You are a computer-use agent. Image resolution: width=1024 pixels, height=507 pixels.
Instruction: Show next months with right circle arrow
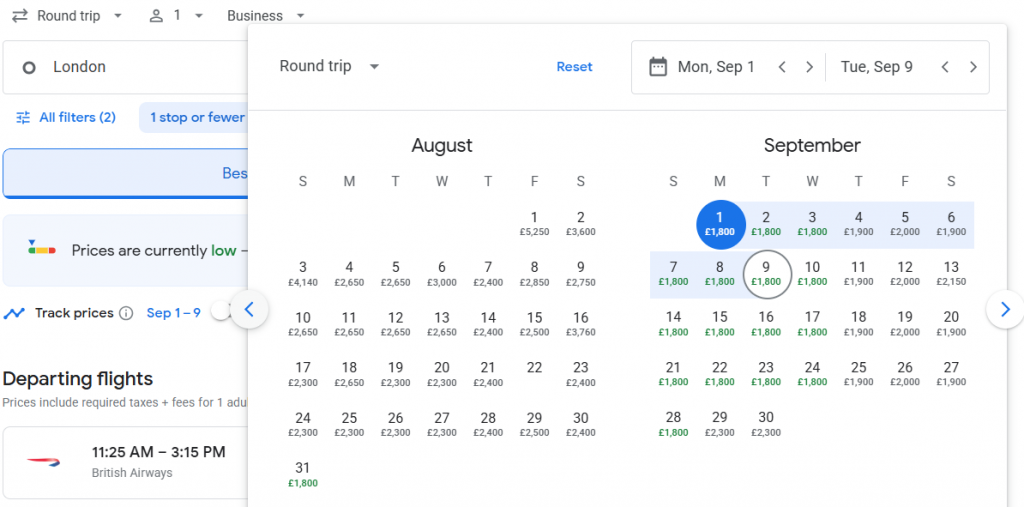[x=1005, y=310]
